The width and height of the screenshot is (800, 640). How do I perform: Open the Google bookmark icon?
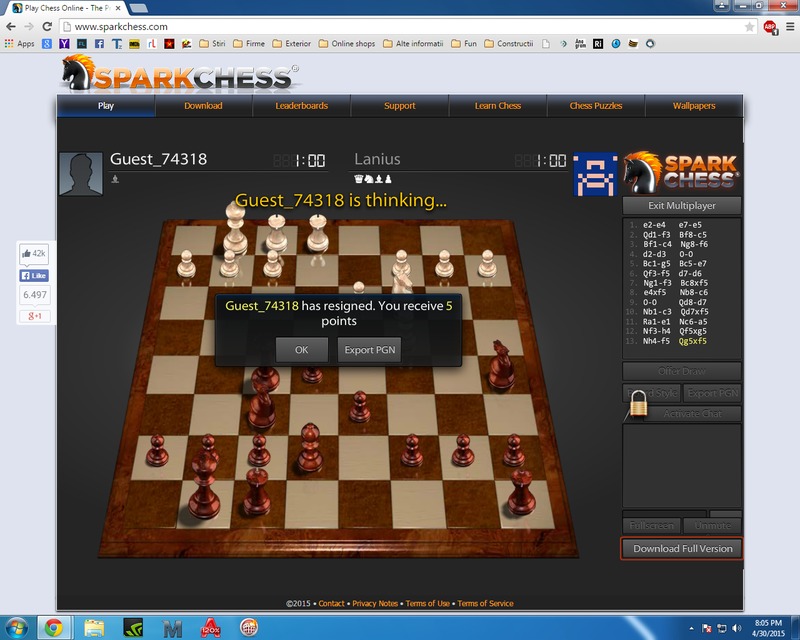point(47,44)
